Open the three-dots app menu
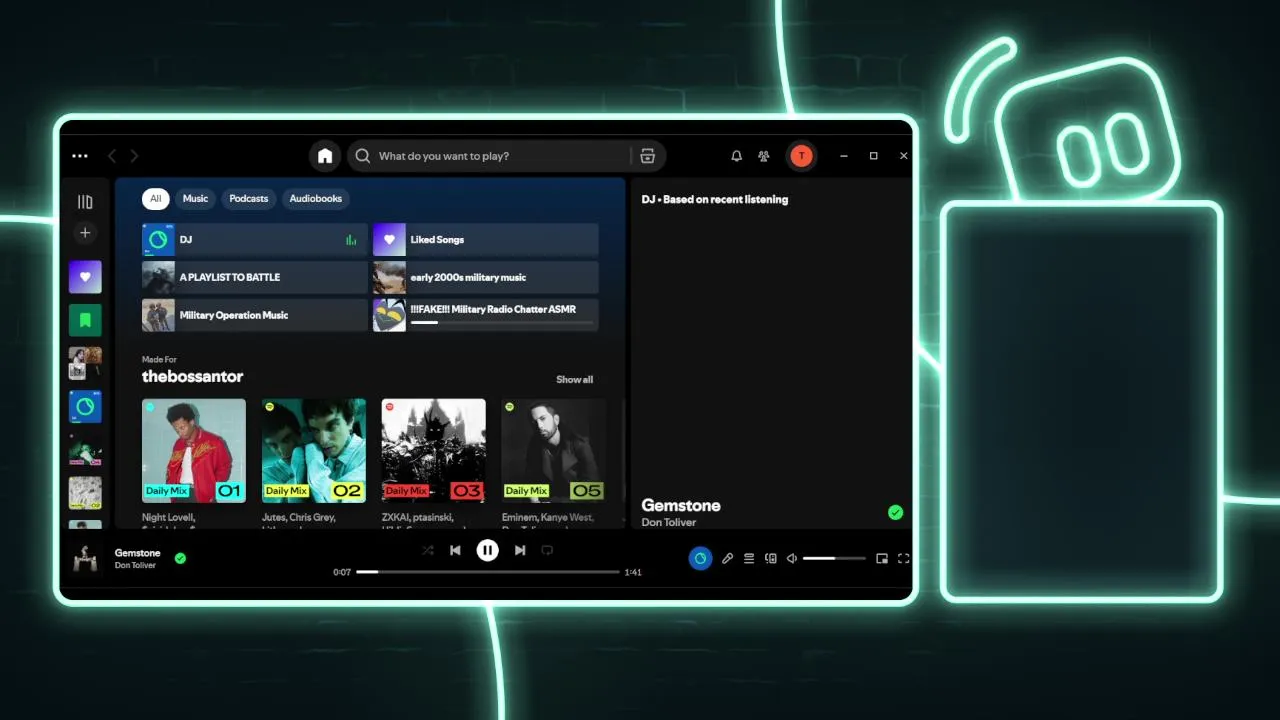The height and width of the screenshot is (720, 1280). coord(80,156)
